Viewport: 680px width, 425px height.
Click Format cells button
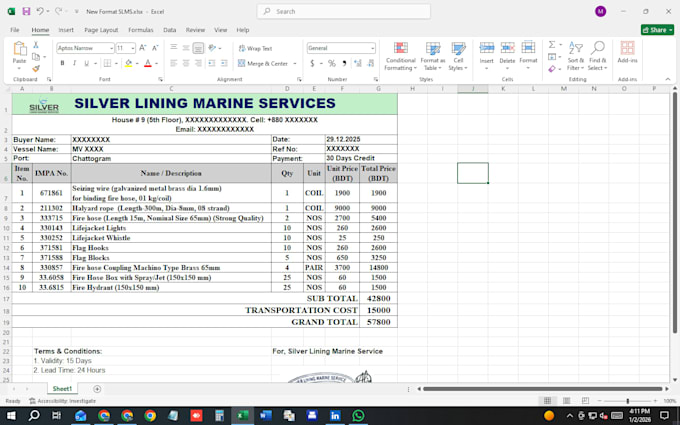click(x=528, y=55)
